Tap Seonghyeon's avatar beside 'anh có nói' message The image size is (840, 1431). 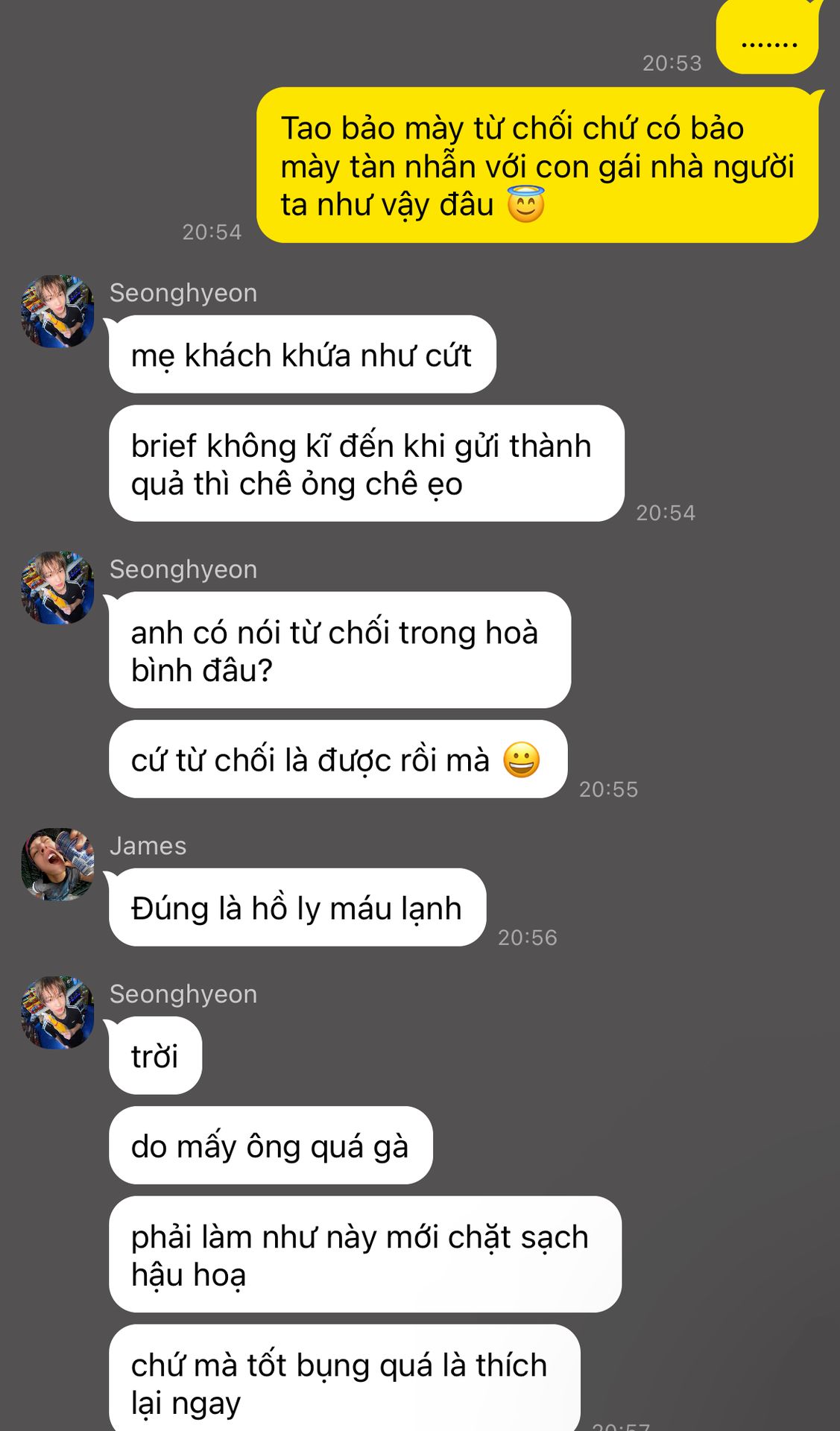57,587
